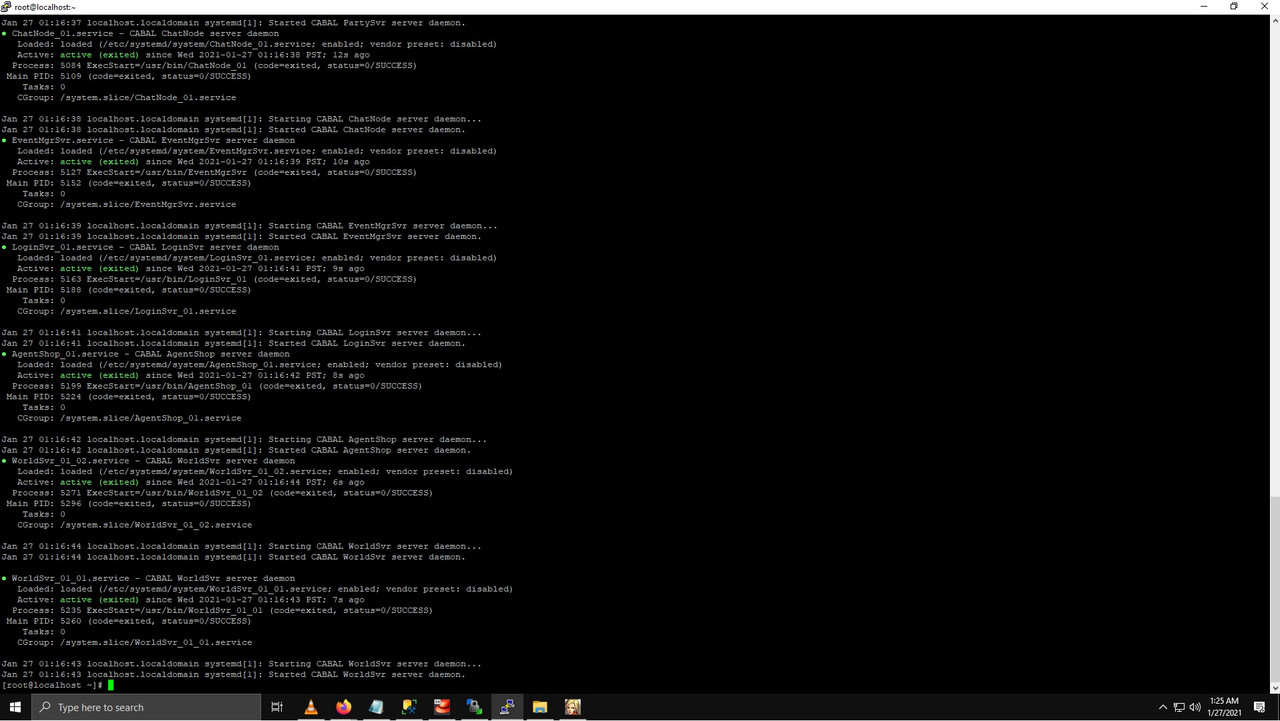This screenshot has height=721, width=1280.
Task: Open File Explorer from the taskbar
Action: click(540, 707)
